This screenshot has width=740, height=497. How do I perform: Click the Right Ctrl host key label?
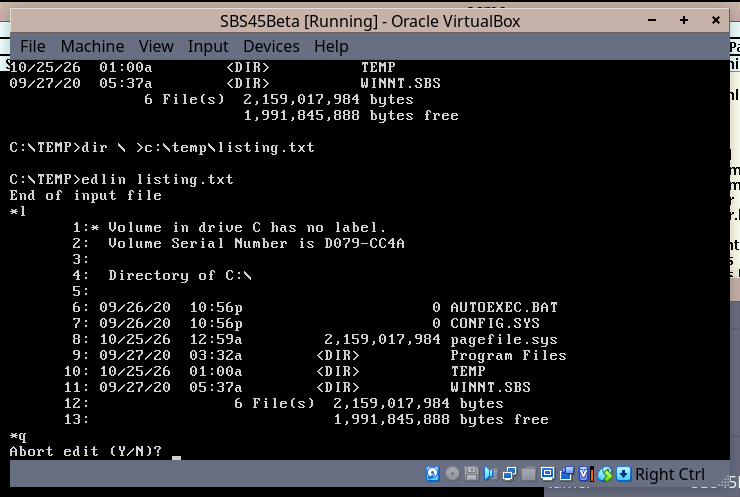[670, 474]
